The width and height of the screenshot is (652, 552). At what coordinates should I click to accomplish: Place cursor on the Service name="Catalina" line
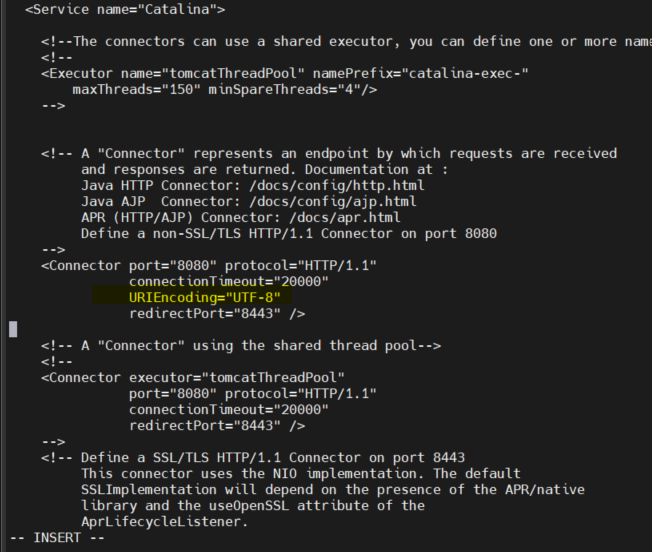click(125, 10)
